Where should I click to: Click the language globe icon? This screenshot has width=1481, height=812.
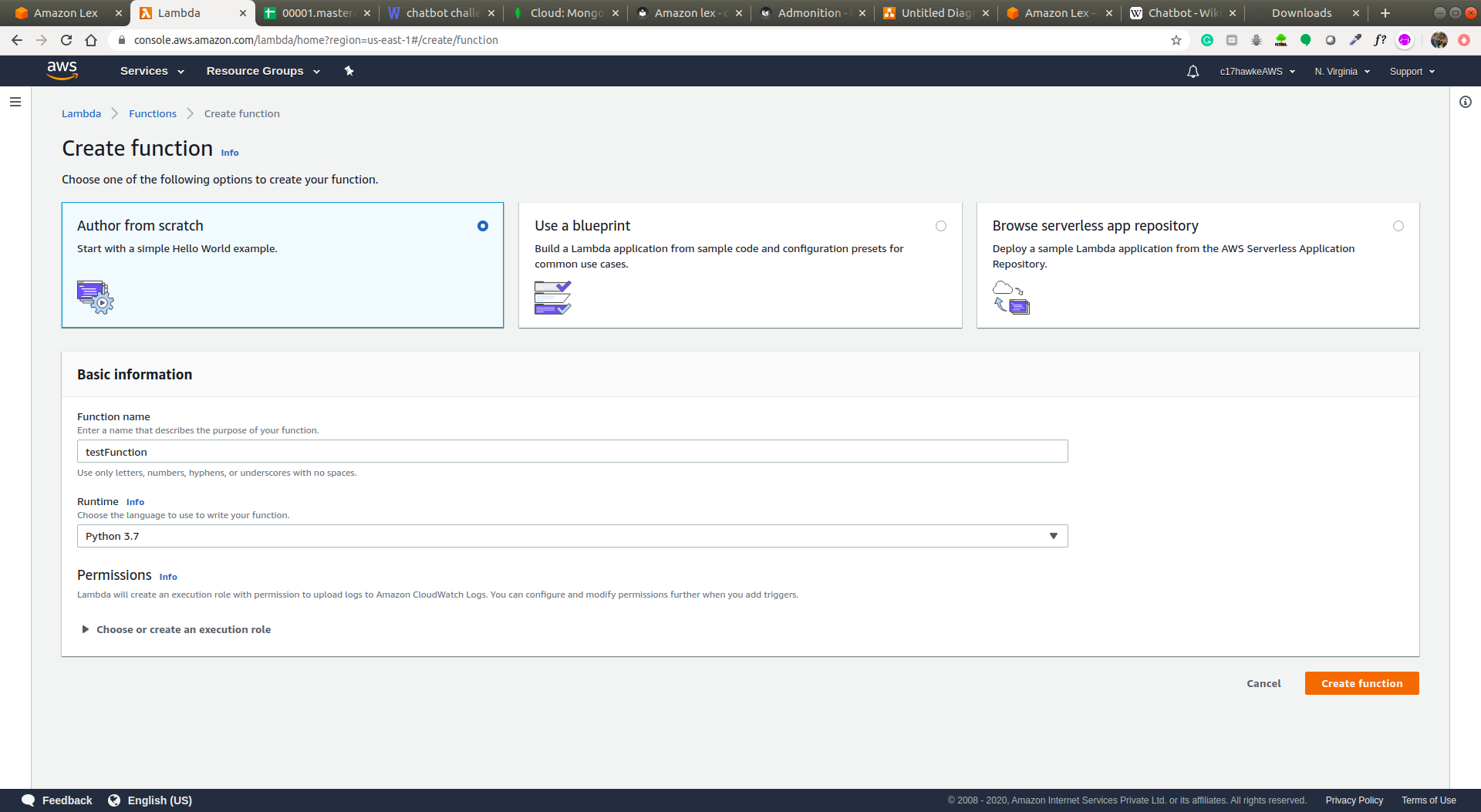[114, 800]
